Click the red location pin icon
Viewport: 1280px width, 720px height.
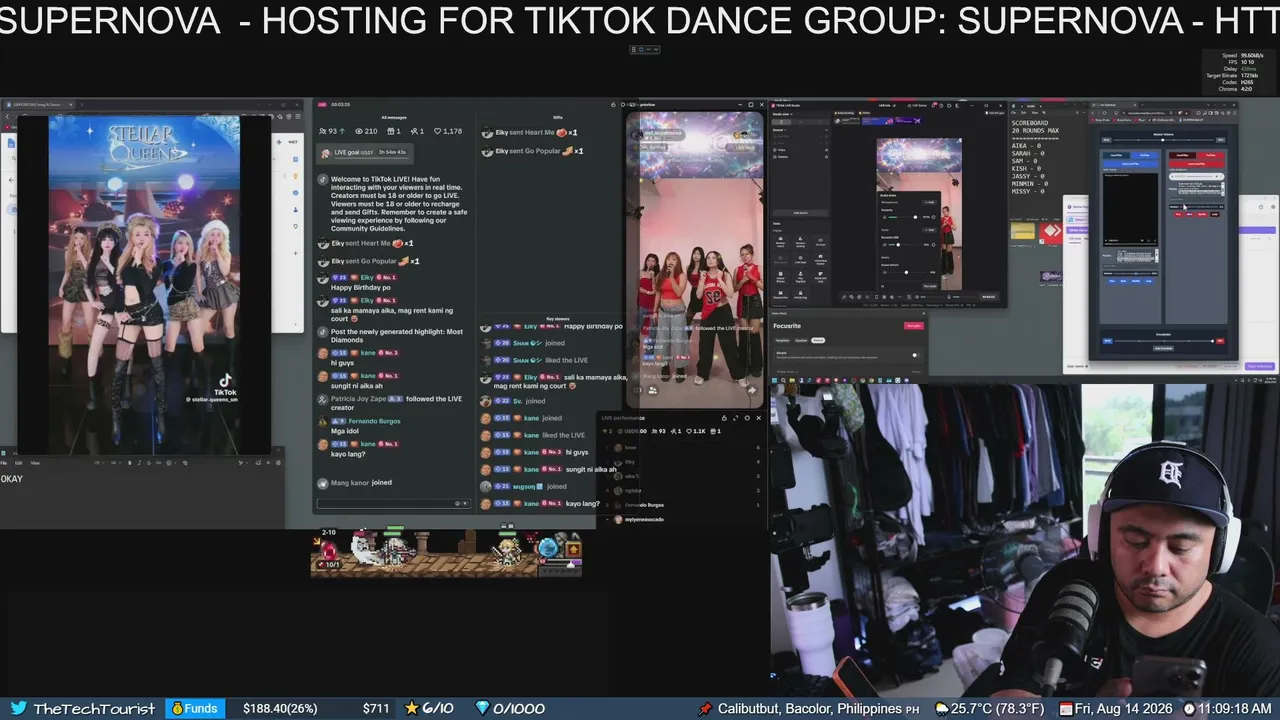click(x=706, y=708)
